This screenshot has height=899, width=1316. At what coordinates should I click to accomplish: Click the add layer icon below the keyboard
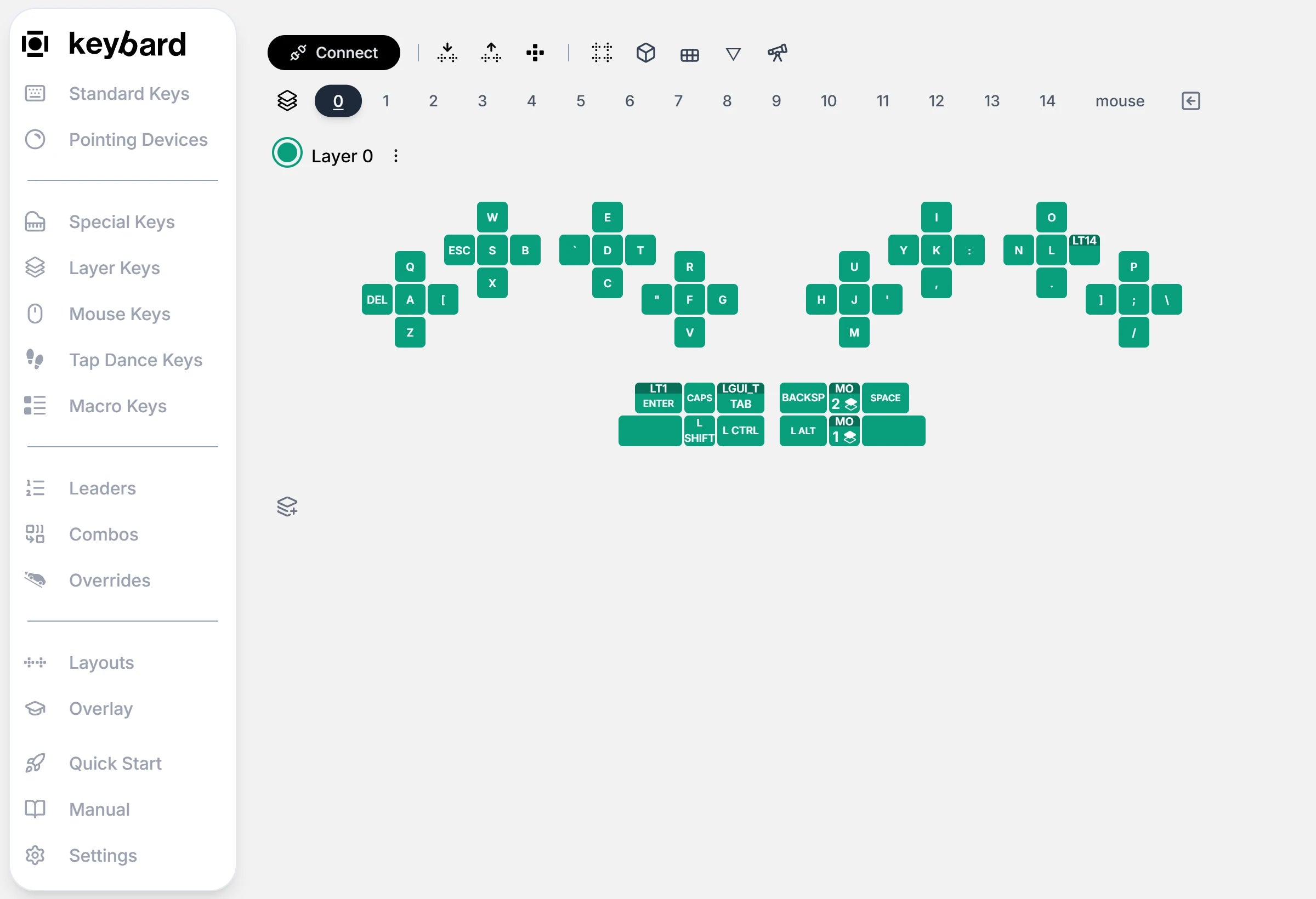287,506
